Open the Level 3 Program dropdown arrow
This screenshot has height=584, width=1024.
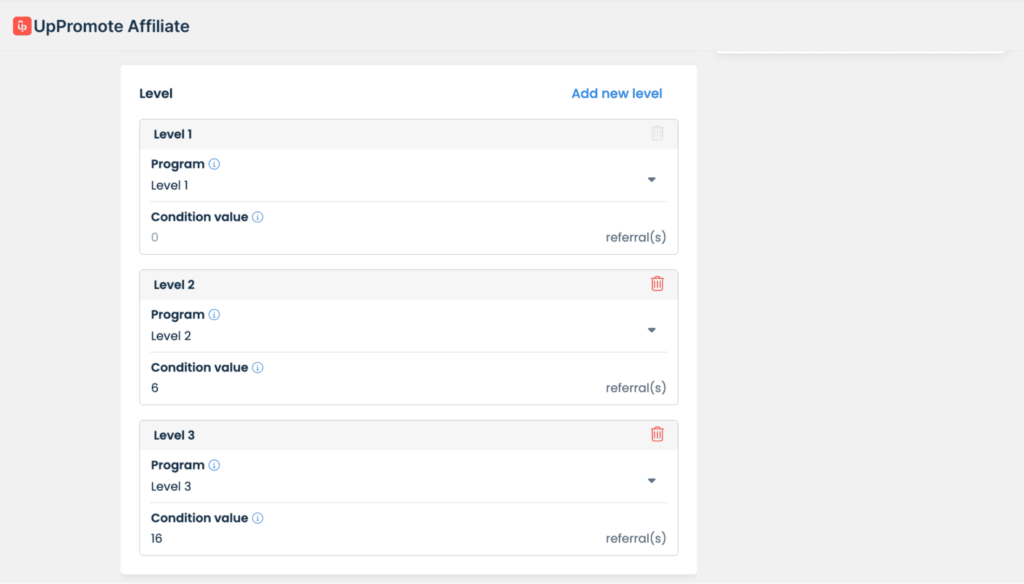[x=651, y=481]
